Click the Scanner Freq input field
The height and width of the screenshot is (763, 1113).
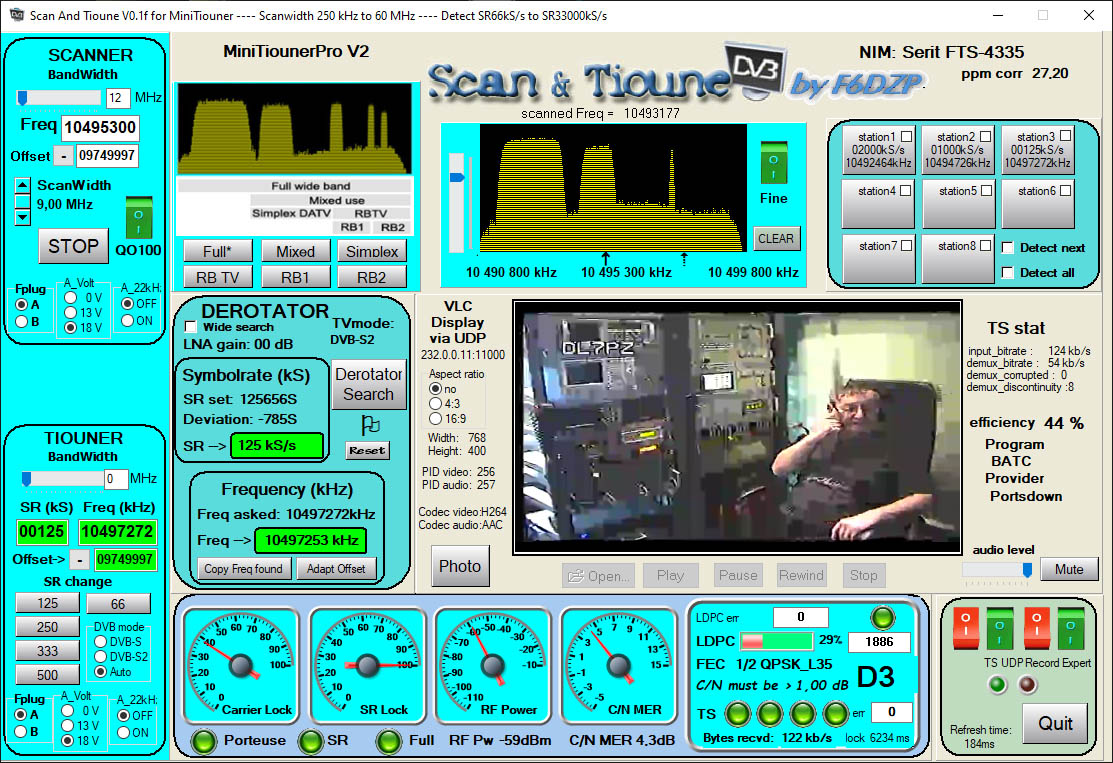100,128
